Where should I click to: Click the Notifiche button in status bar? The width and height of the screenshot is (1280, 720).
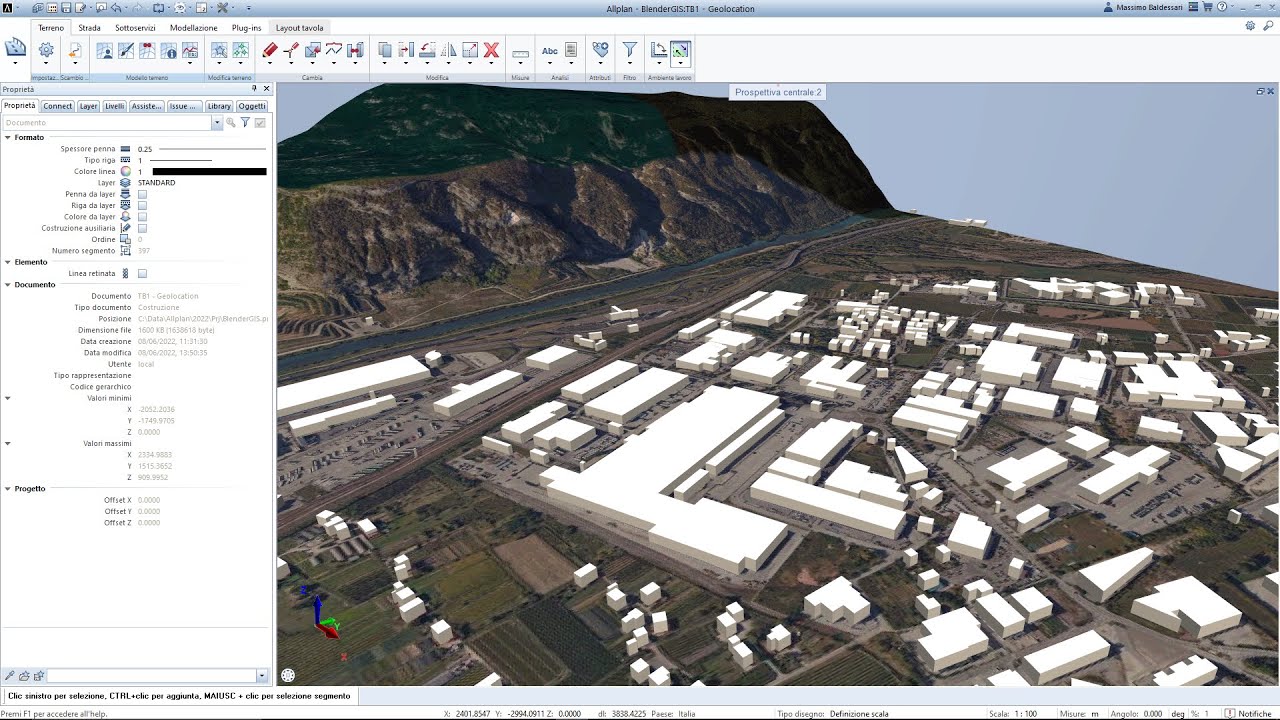click(1250, 713)
